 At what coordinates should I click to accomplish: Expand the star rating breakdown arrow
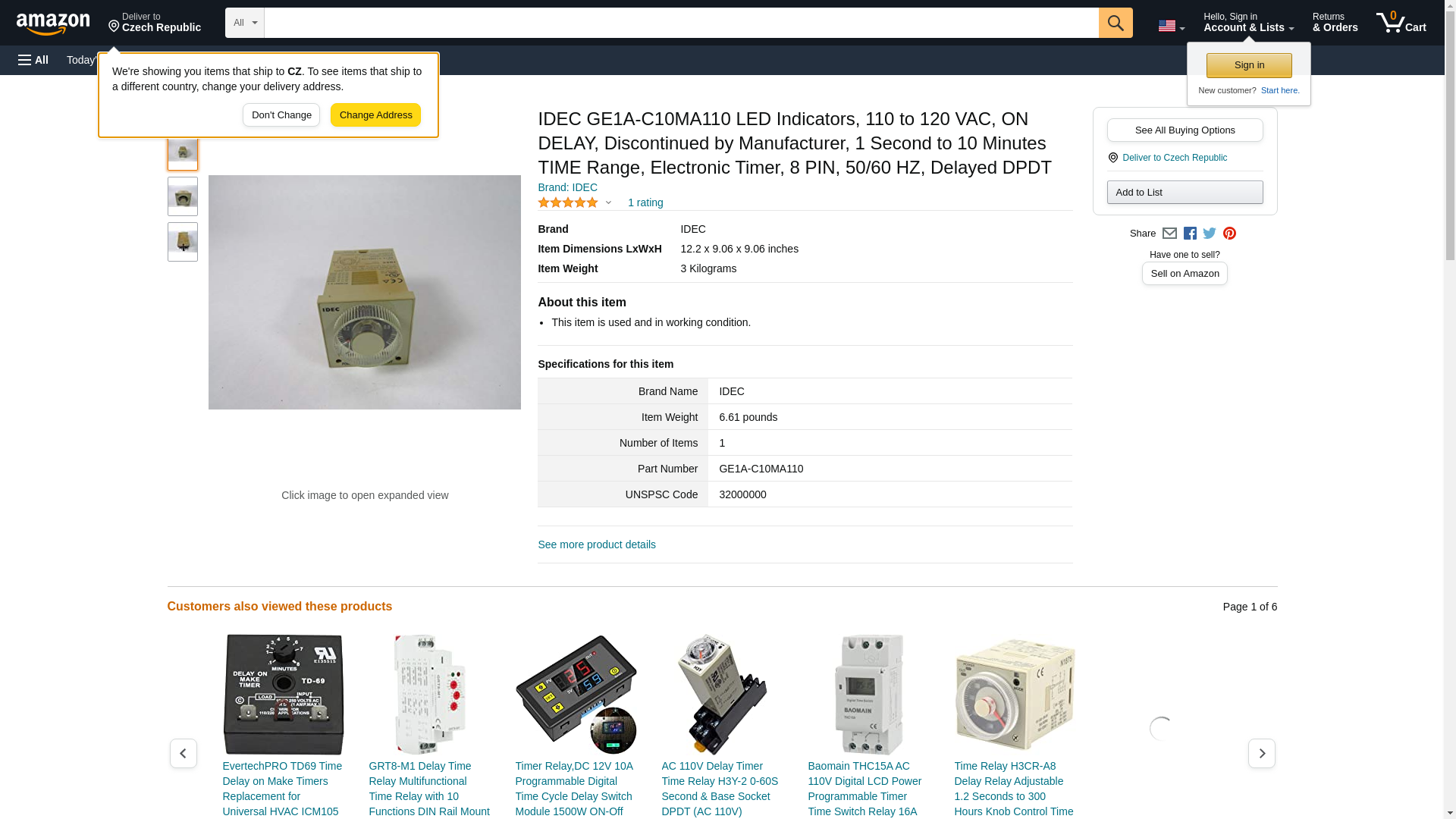pyautogui.click(x=608, y=202)
